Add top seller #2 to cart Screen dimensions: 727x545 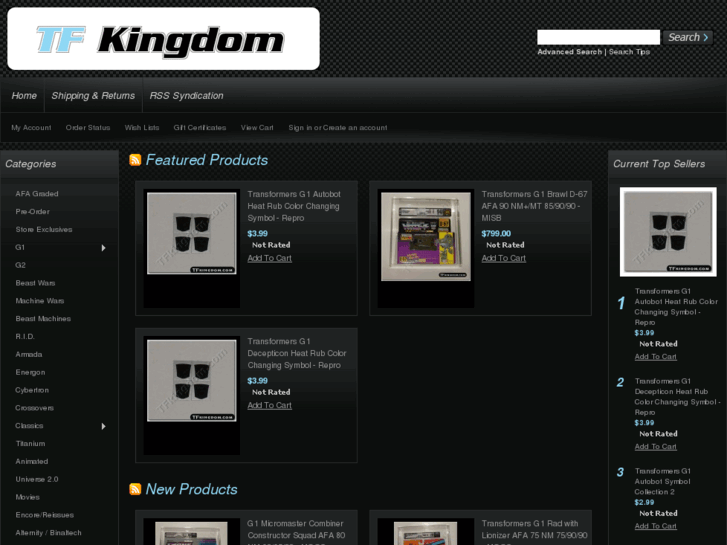coord(656,447)
